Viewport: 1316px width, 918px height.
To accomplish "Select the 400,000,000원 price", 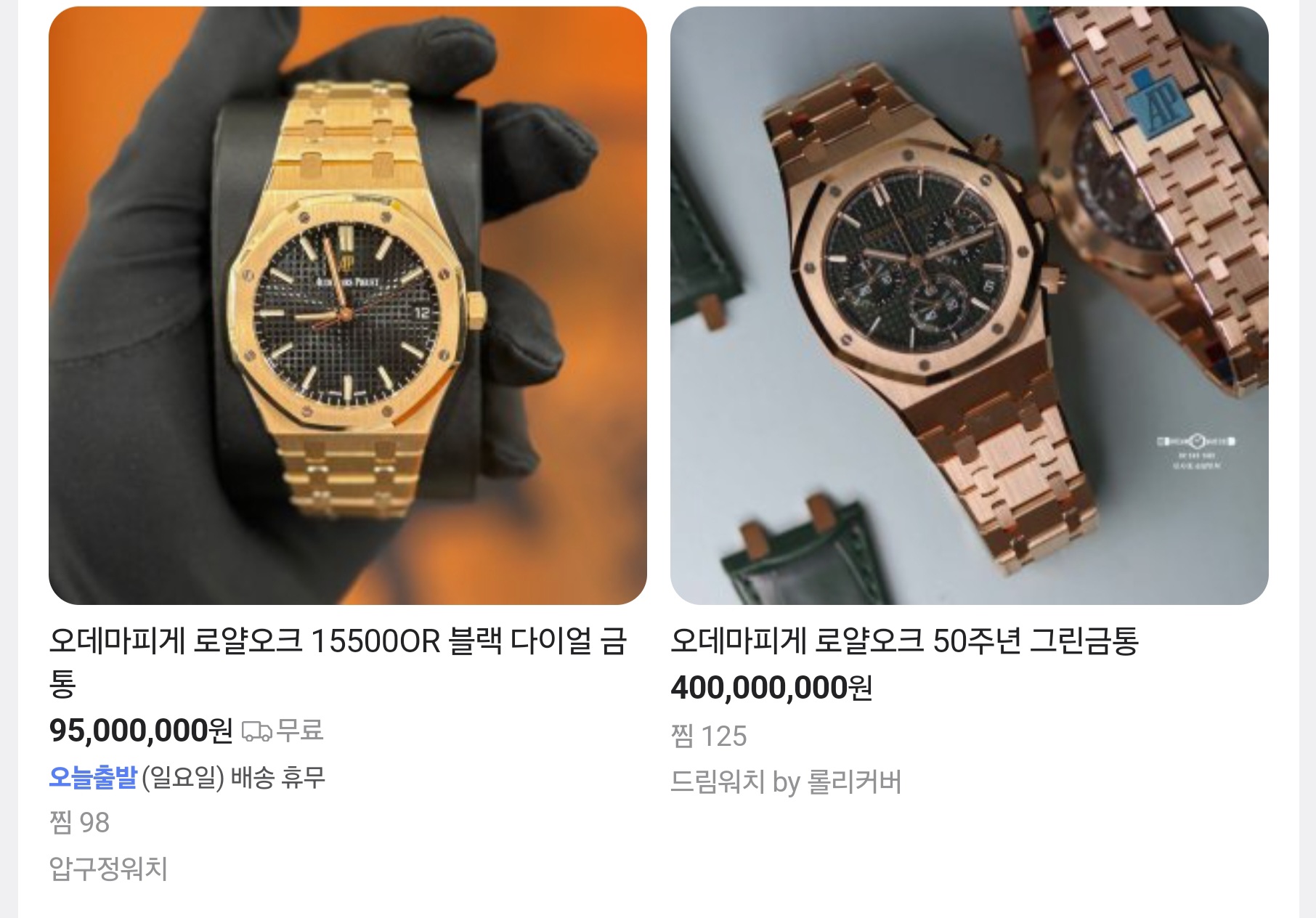I will pyautogui.click(x=771, y=688).
